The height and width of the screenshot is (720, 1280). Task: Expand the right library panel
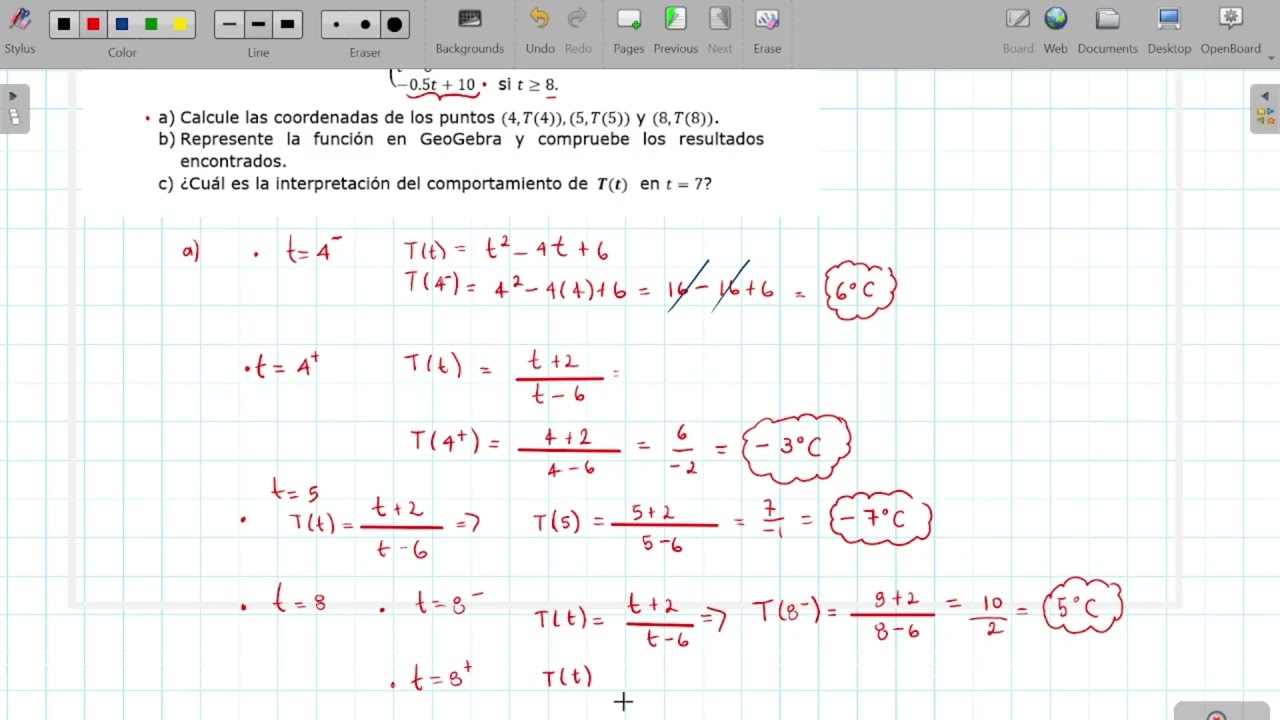point(1265,108)
